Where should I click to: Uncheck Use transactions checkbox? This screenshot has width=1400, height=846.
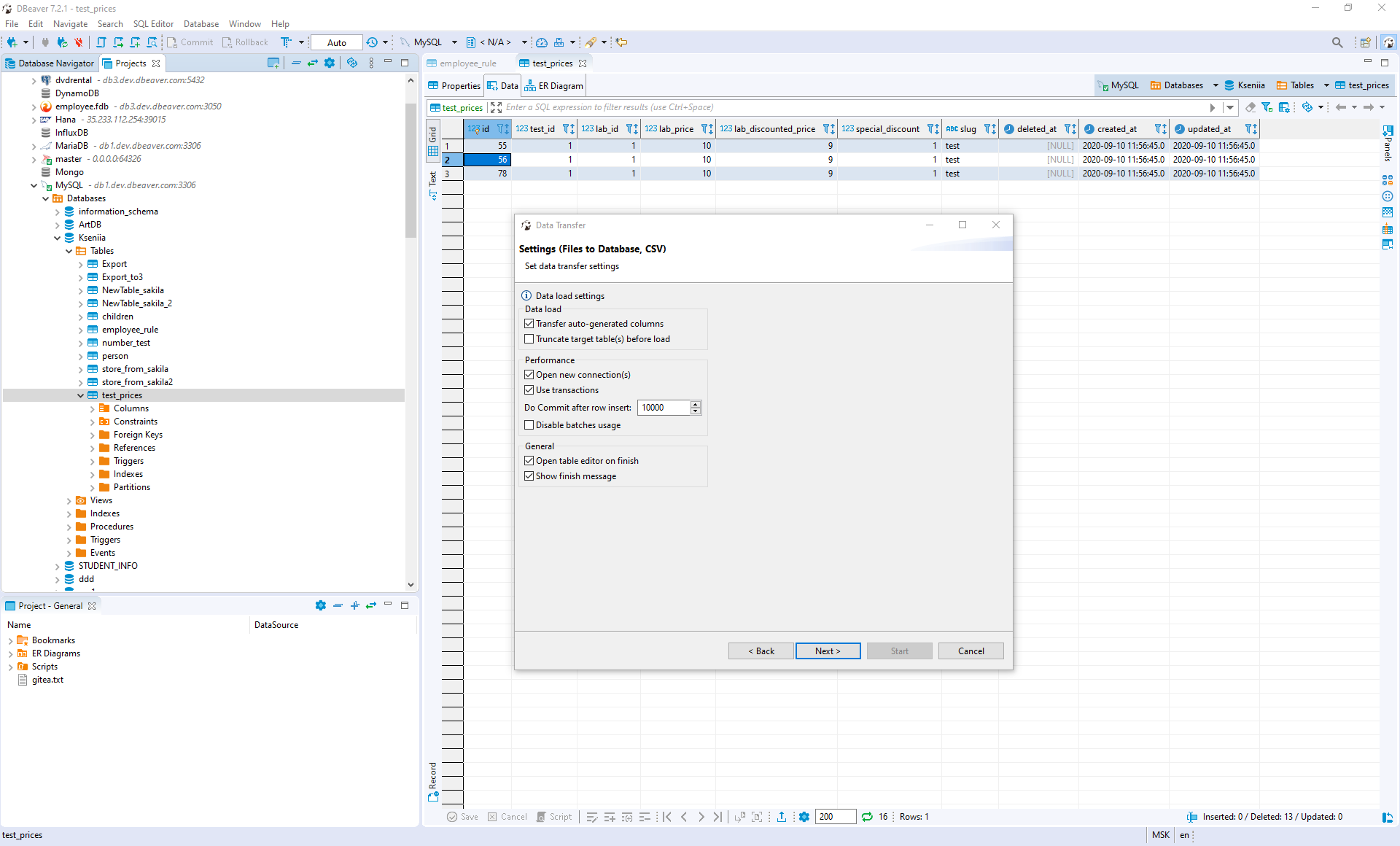[x=529, y=390]
